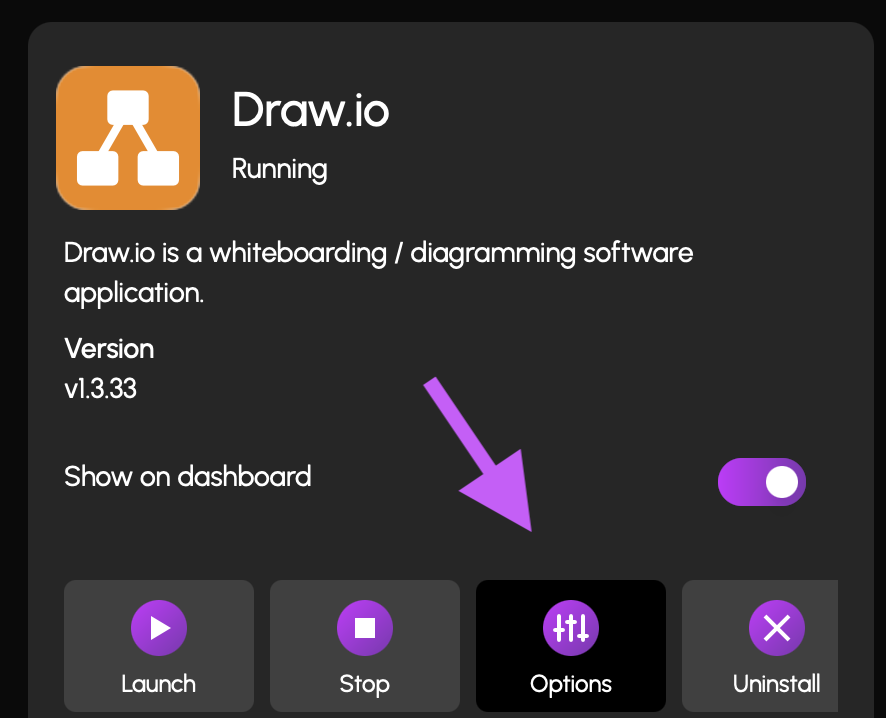
Task: Click the Draw.io title text
Action: [x=311, y=110]
